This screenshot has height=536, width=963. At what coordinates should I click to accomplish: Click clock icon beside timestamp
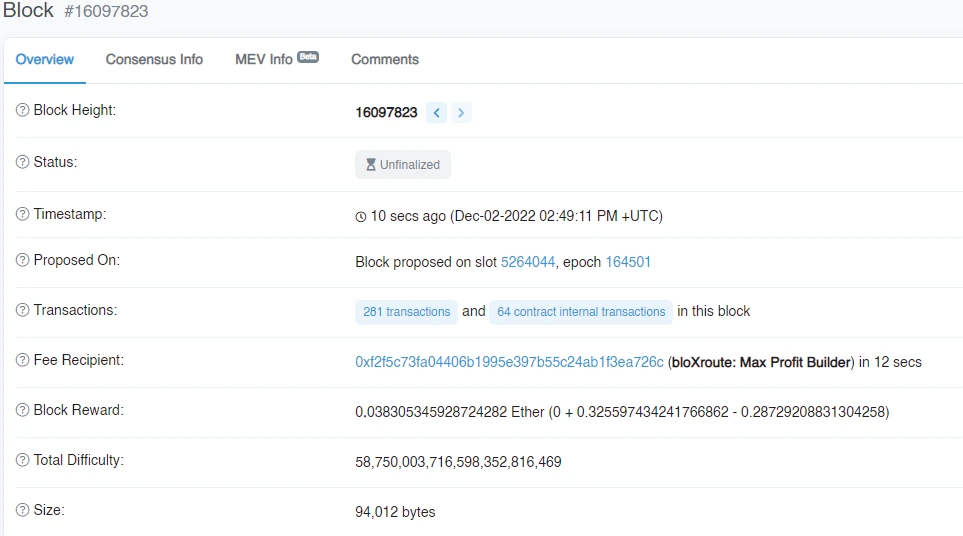[361, 217]
